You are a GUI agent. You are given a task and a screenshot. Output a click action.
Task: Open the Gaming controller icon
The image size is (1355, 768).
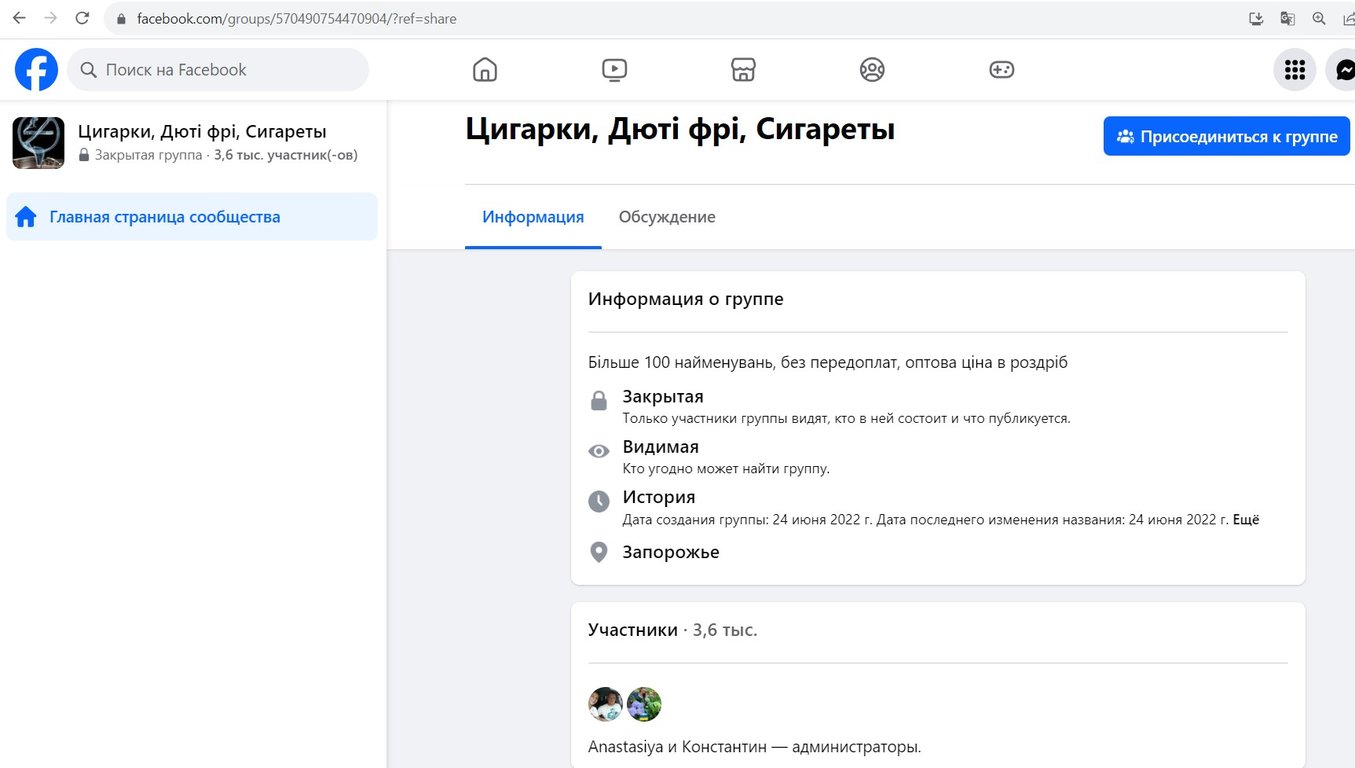(x=1001, y=70)
